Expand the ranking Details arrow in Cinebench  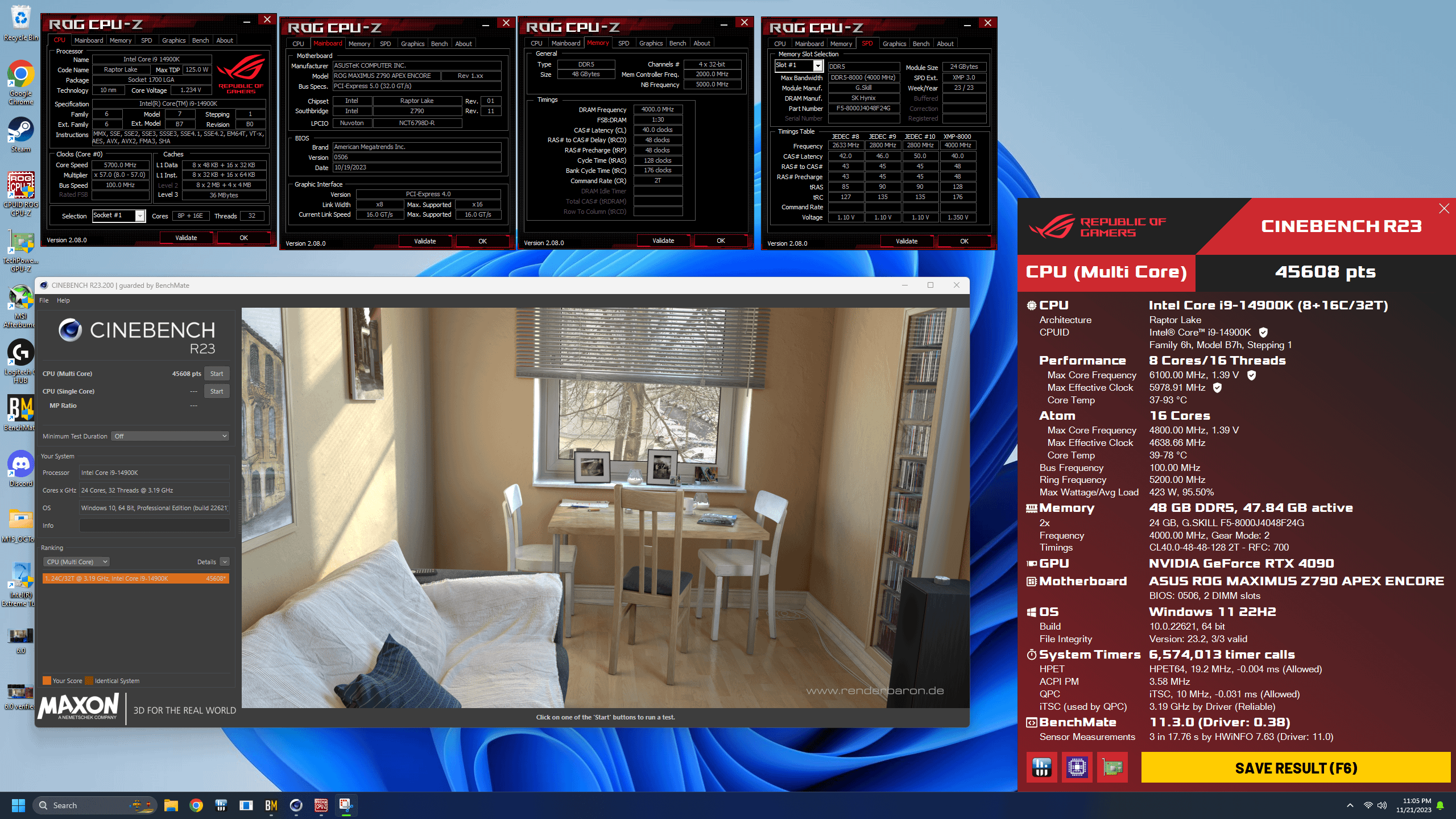pos(225,562)
